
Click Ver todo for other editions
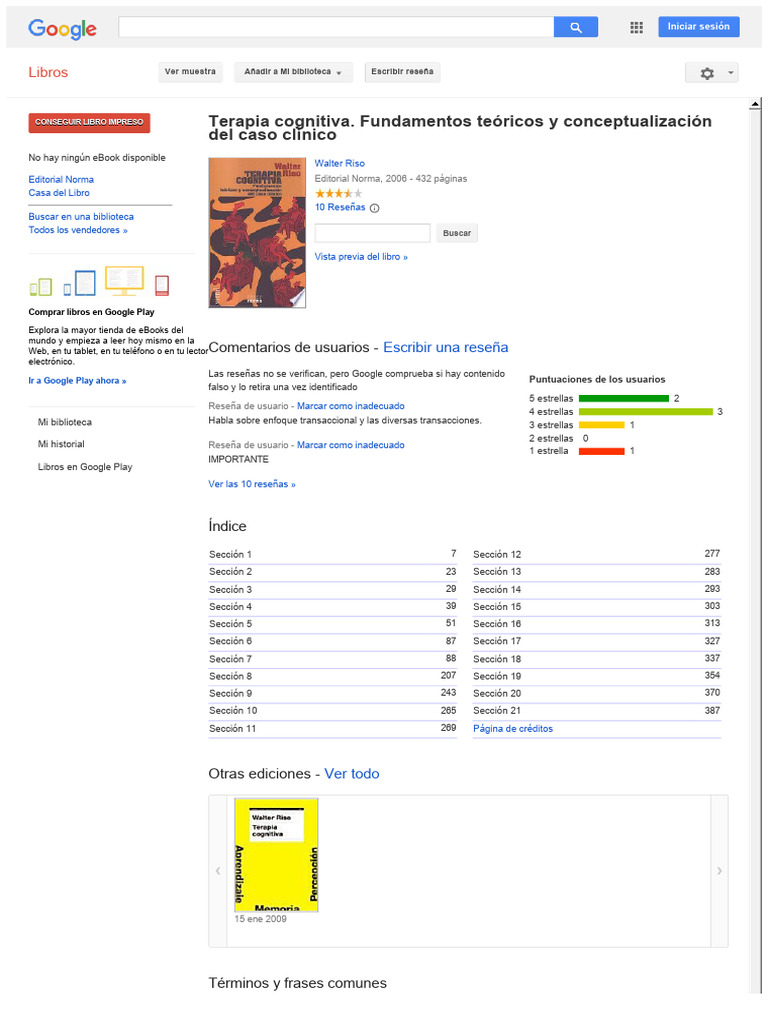pos(352,774)
